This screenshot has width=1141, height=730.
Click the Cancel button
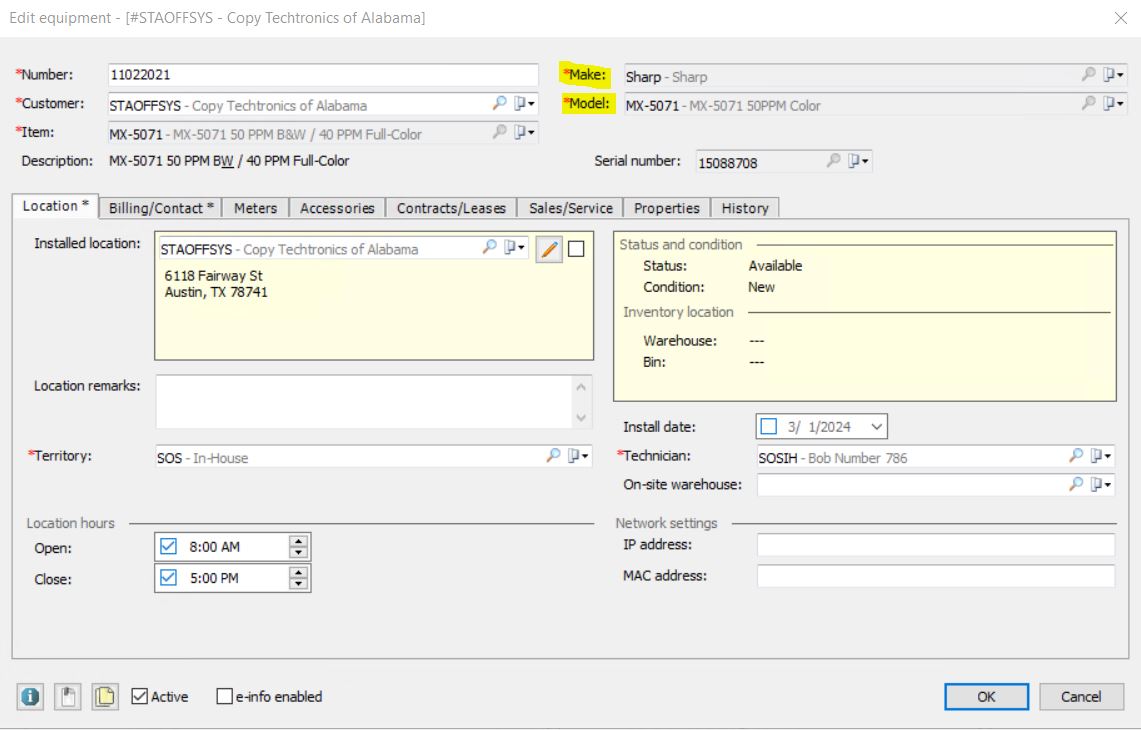1081,697
